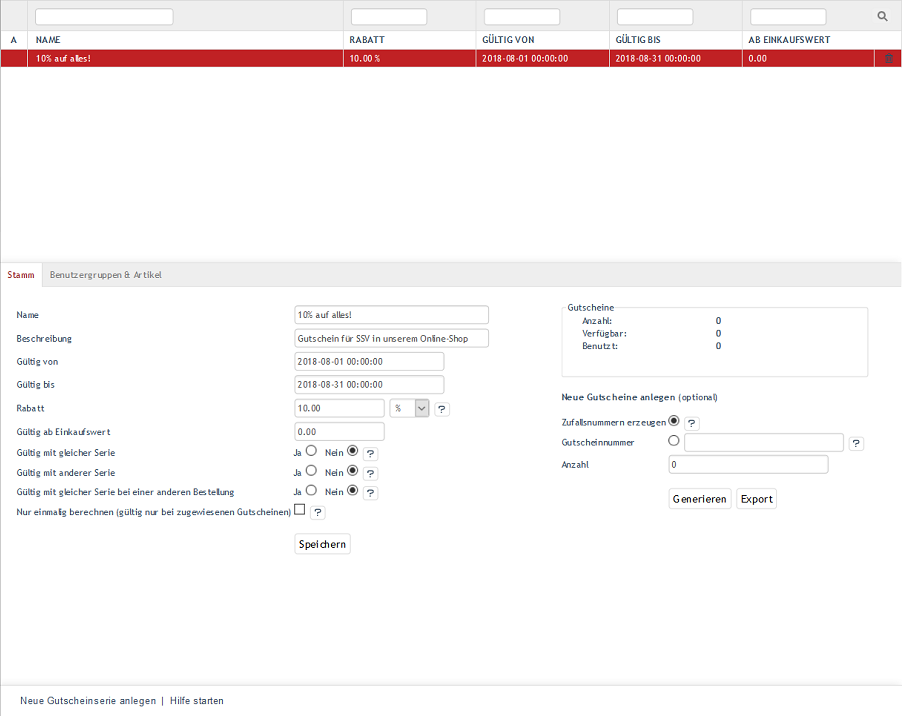The height and width of the screenshot is (716, 902).
Task: Click the Generieren button
Action: tap(700, 499)
